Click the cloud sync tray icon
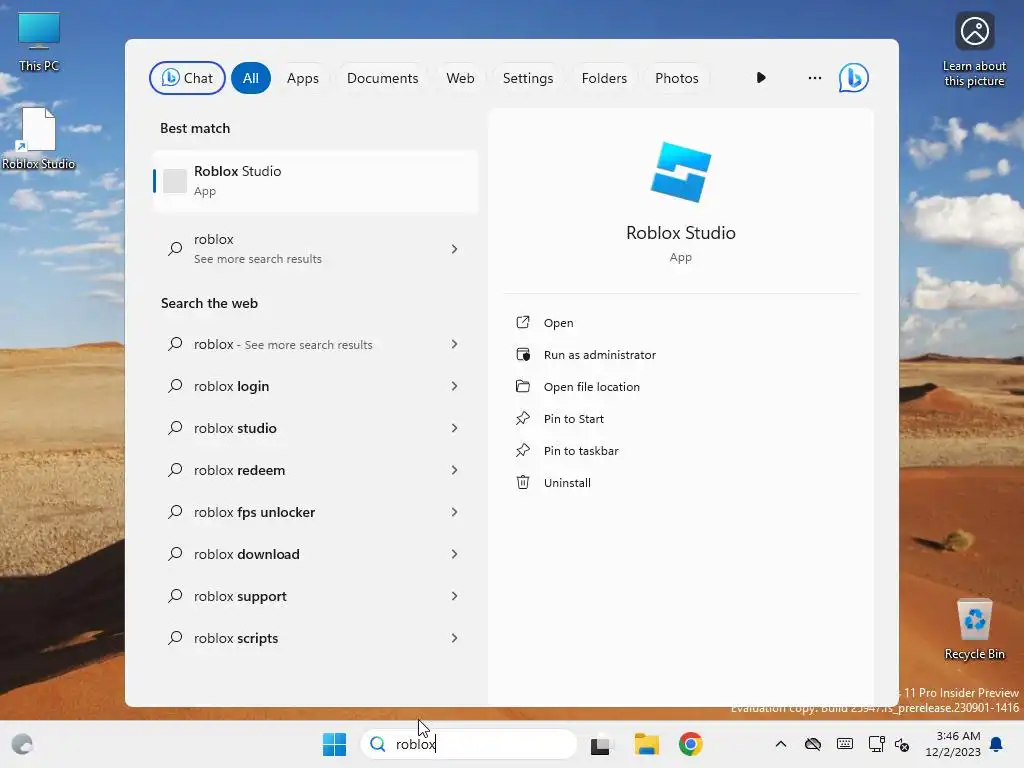1024x768 pixels. [812, 744]
